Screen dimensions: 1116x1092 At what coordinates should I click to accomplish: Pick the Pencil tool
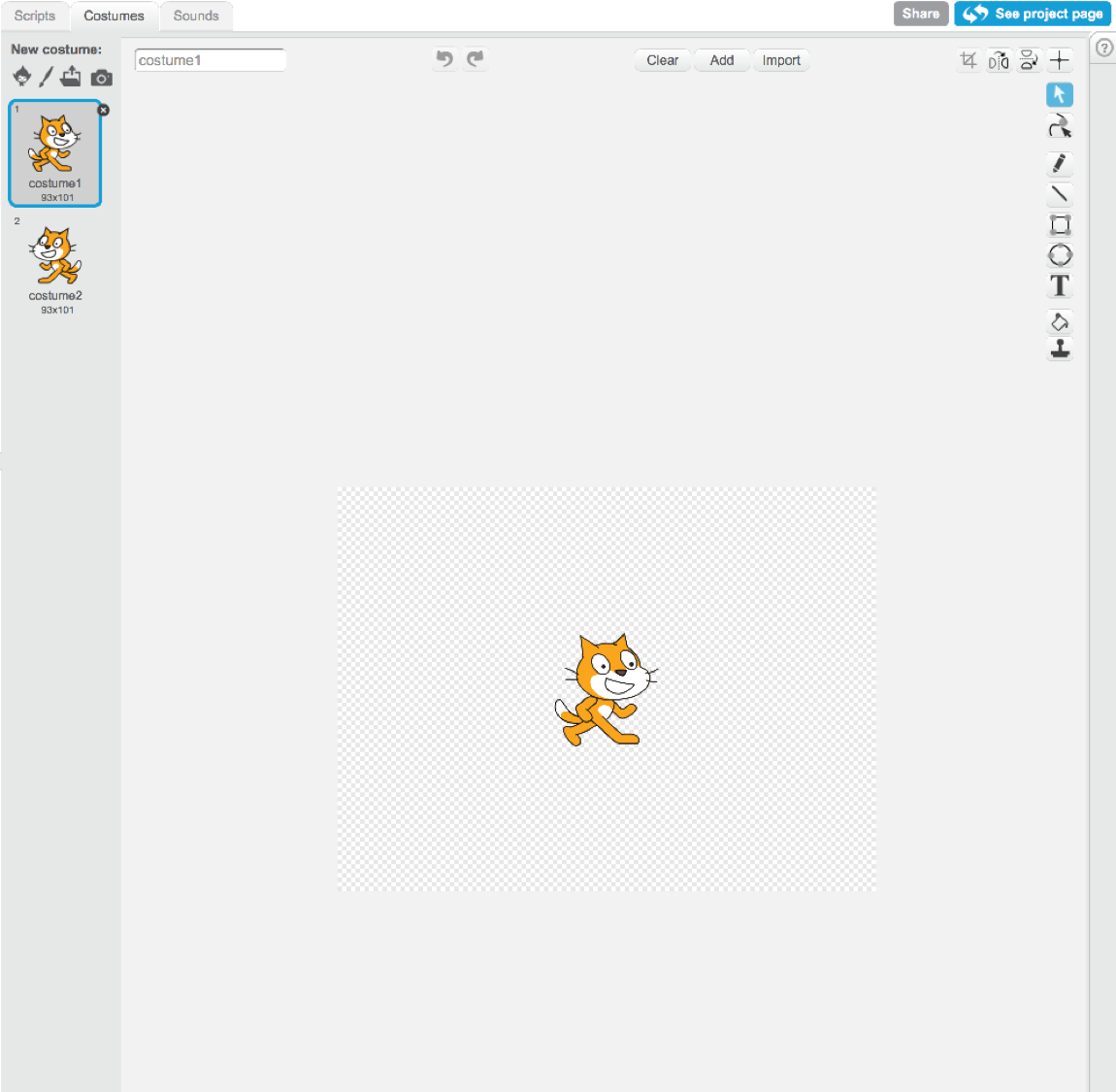pyautogui.click(x=1060, y=163)
